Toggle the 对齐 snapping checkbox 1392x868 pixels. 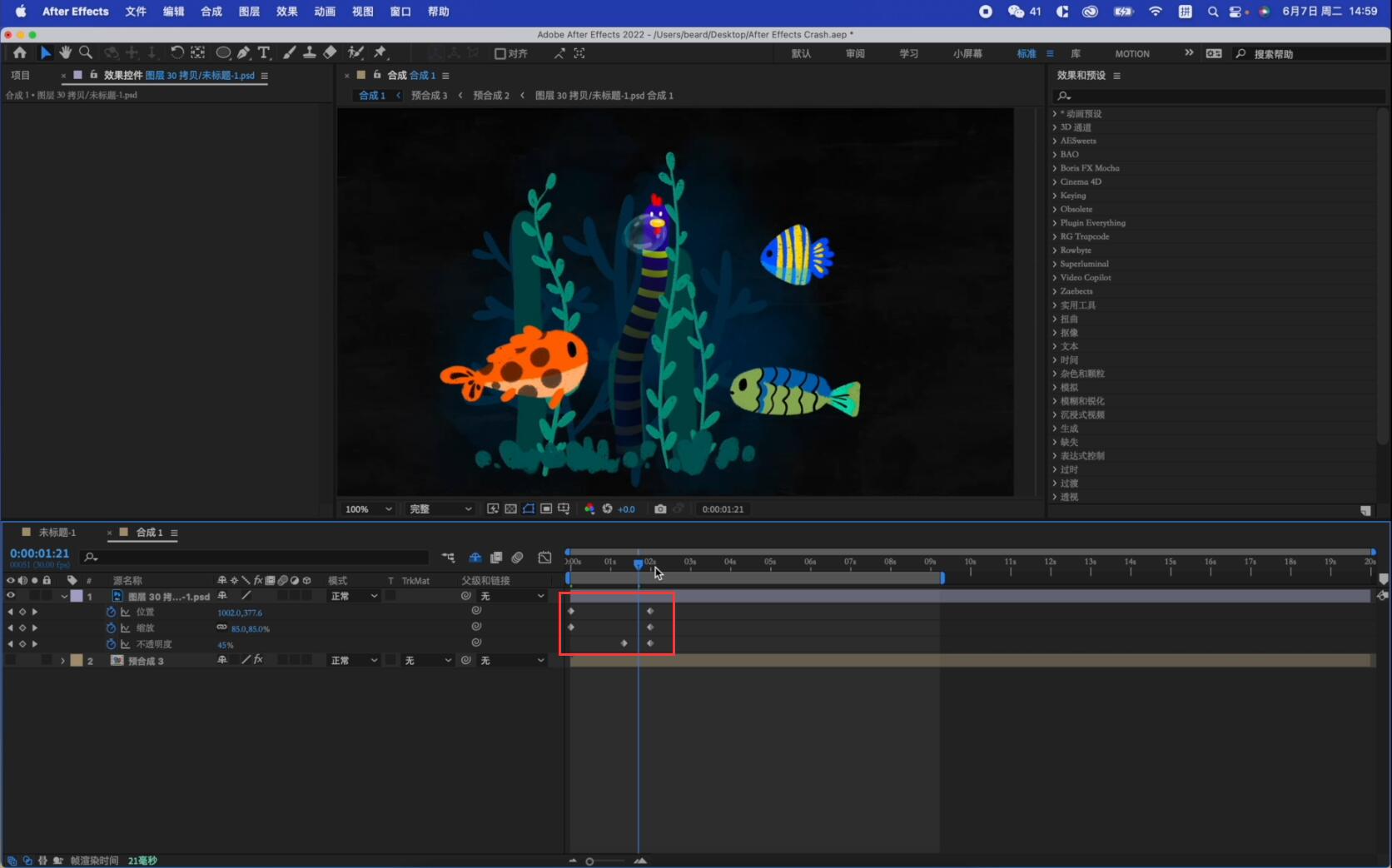click(500, 53)
